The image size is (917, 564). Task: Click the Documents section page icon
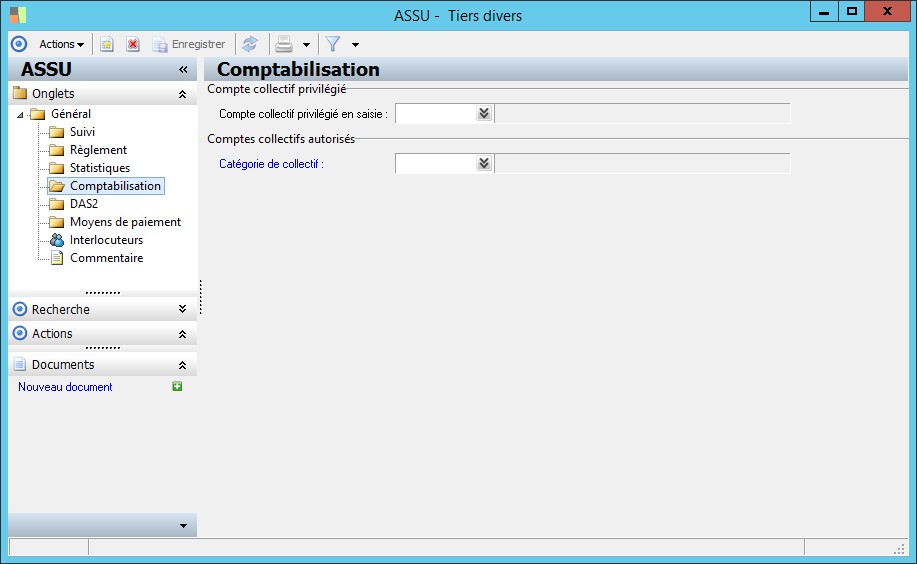(20, 364)
